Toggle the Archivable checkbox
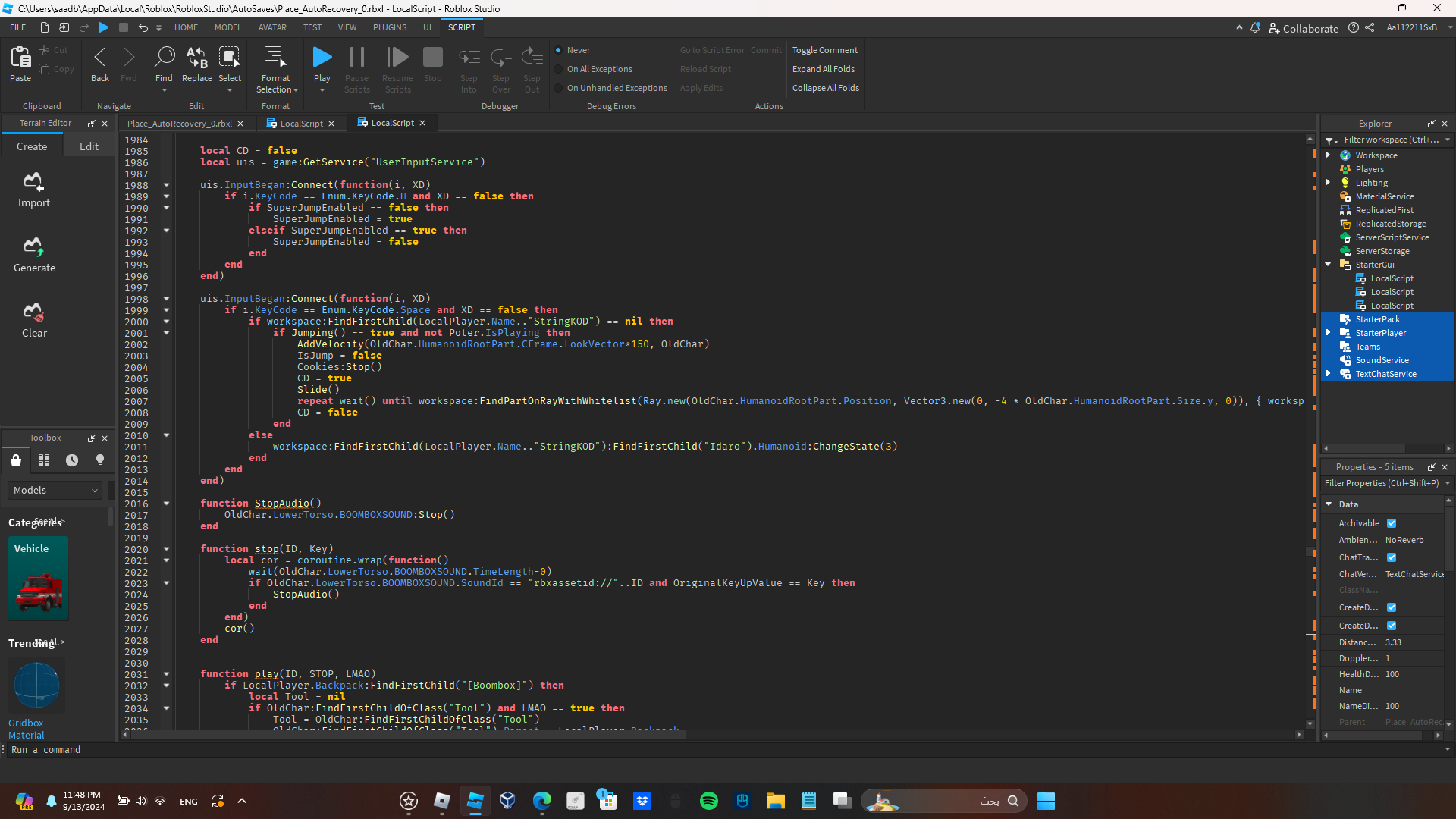 point(1392,523)
